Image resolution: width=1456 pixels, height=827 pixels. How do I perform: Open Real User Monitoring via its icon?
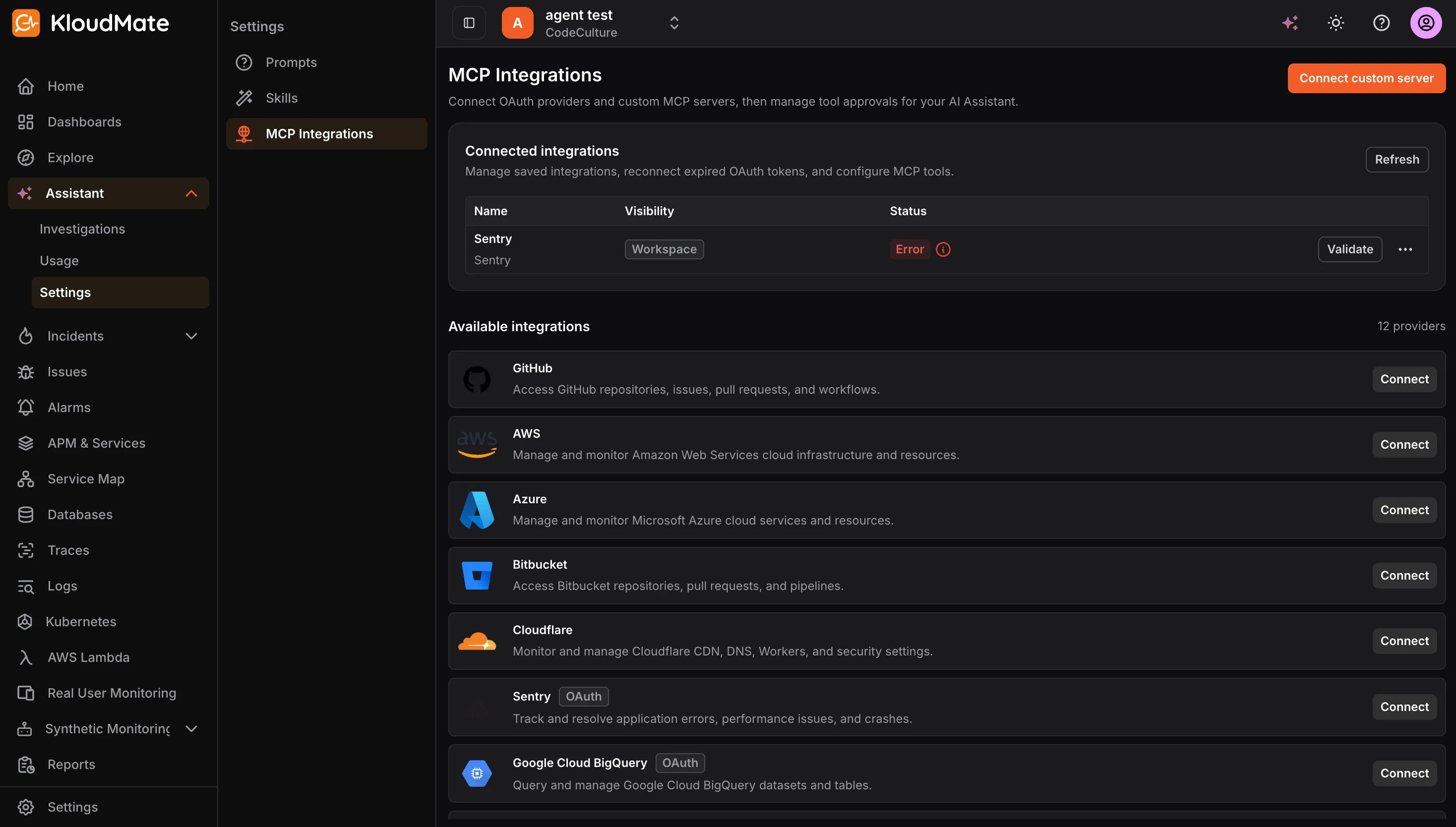point(26,694)
